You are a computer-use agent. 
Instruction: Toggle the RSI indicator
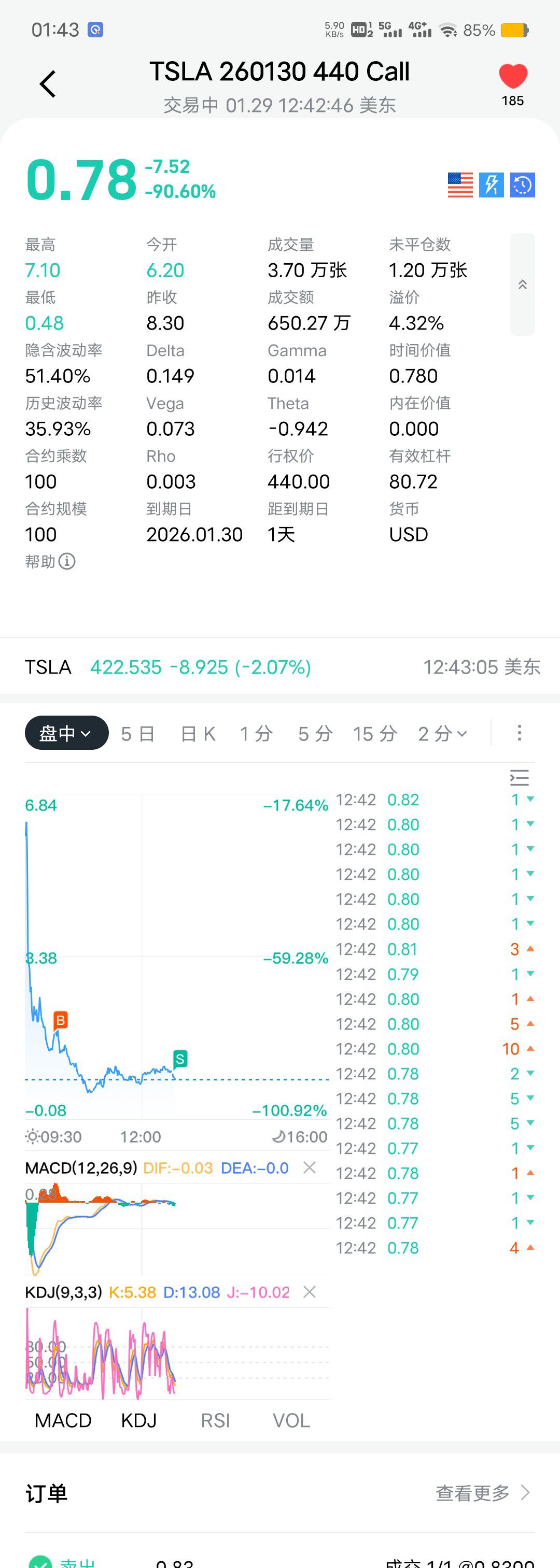215,1421
